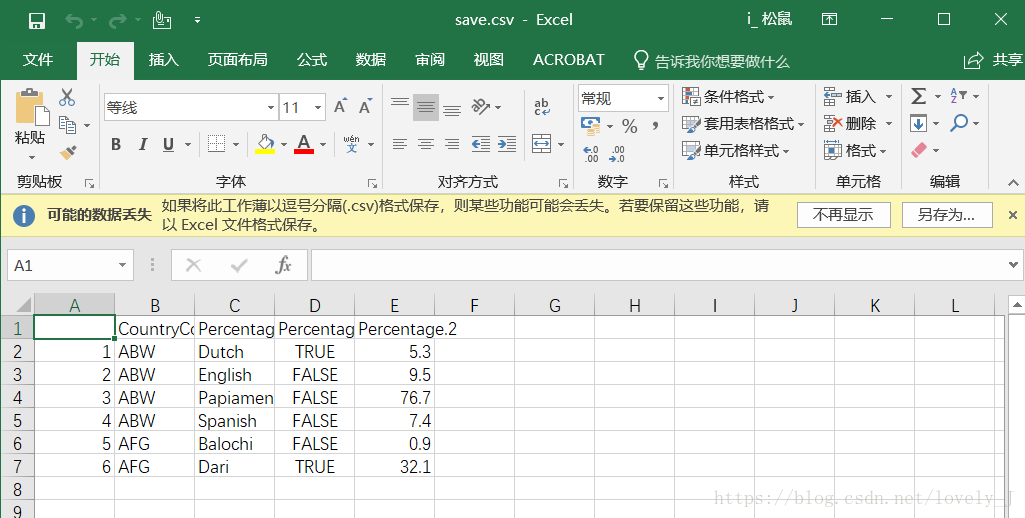1025x518 pixels.
Task: Open 条件格式 conditional formatting
Action: pos(728,97)
